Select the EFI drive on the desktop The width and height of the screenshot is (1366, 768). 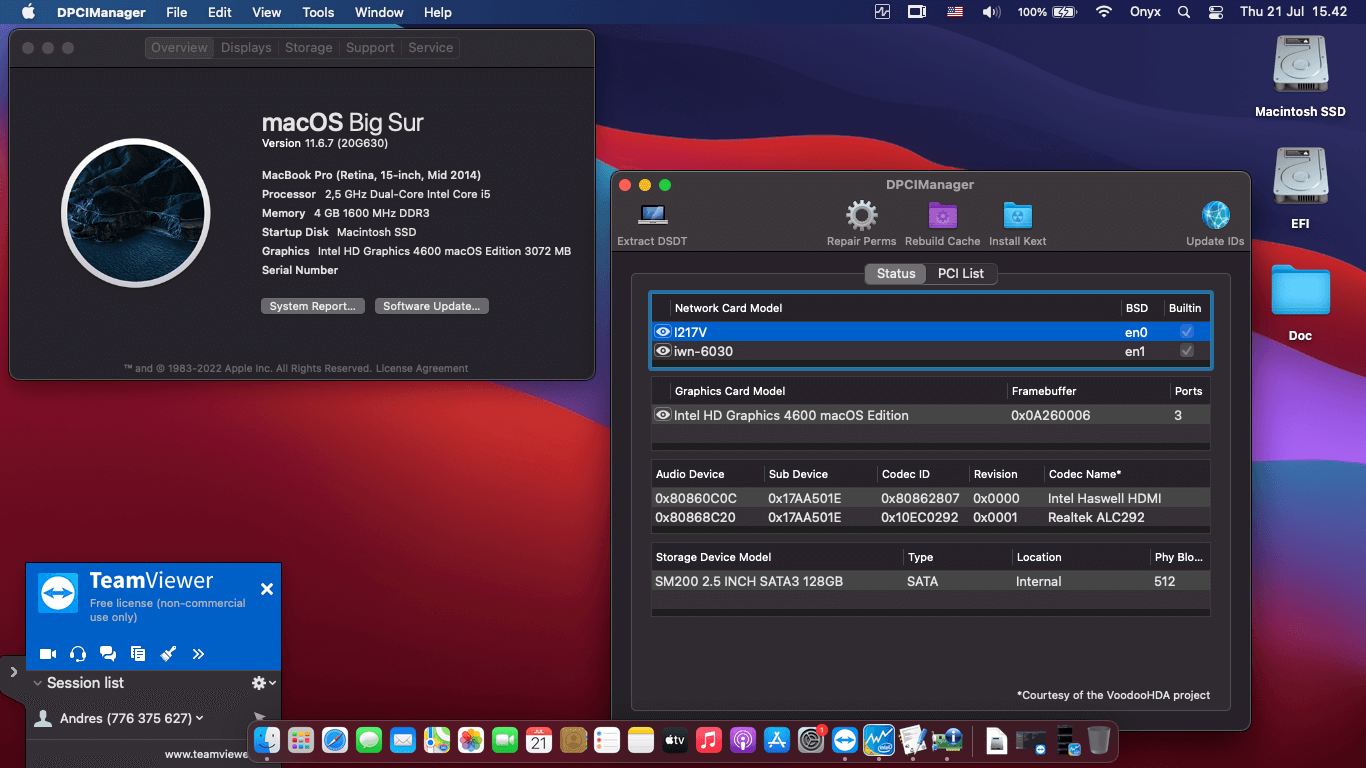(x=1300, y=189)
